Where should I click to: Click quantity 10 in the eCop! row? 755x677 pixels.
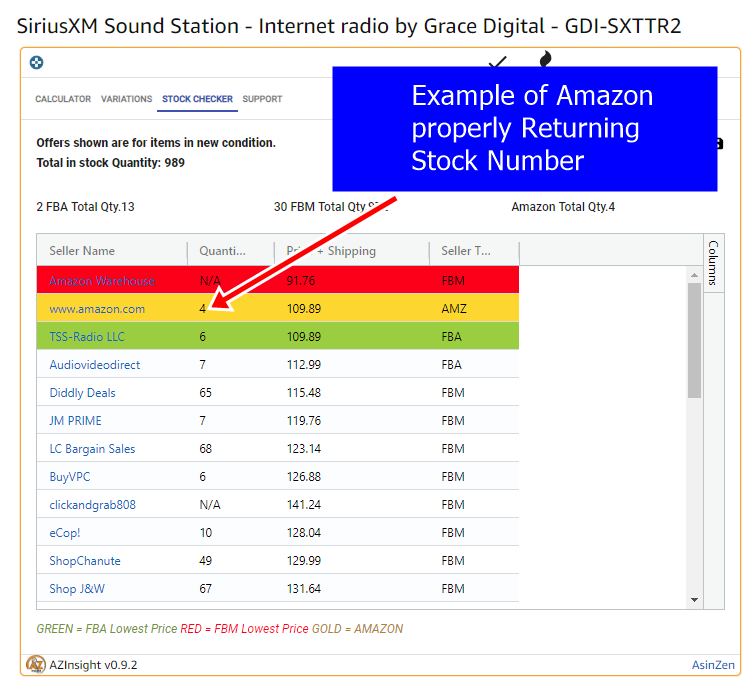coord(206,533)
